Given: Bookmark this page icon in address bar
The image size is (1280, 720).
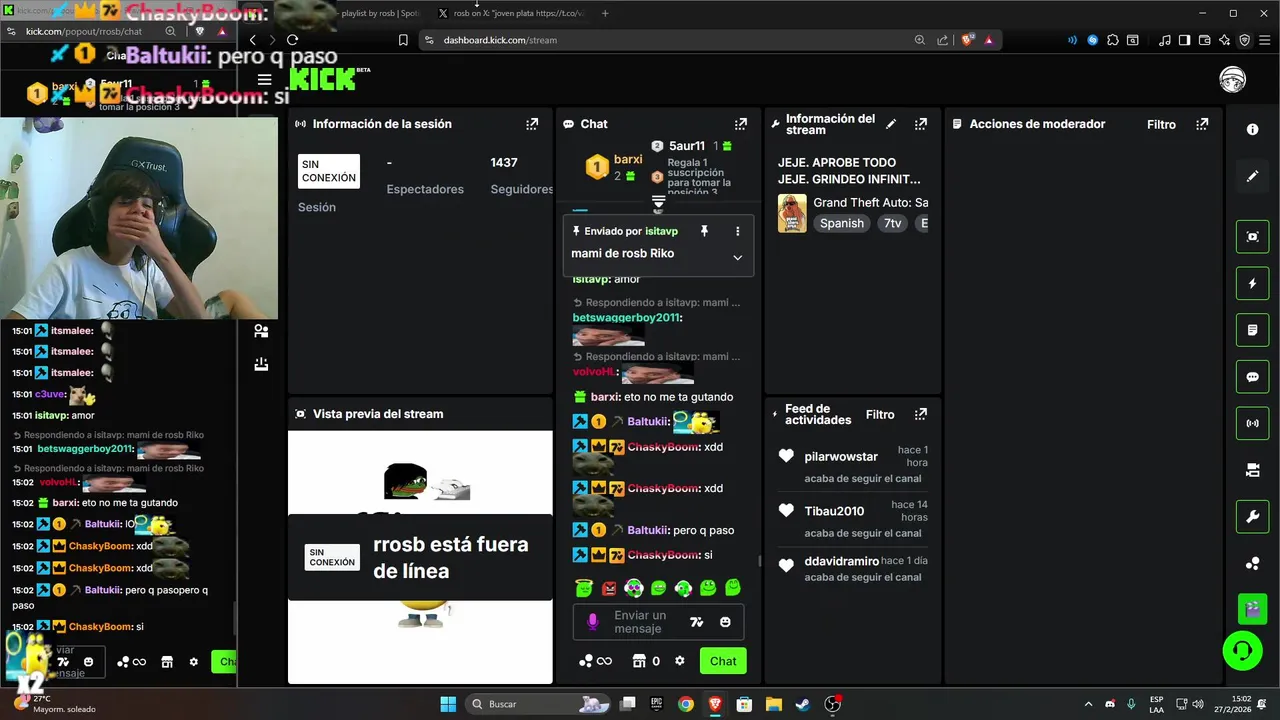Looking at the screenshot, I should point(403,40).
